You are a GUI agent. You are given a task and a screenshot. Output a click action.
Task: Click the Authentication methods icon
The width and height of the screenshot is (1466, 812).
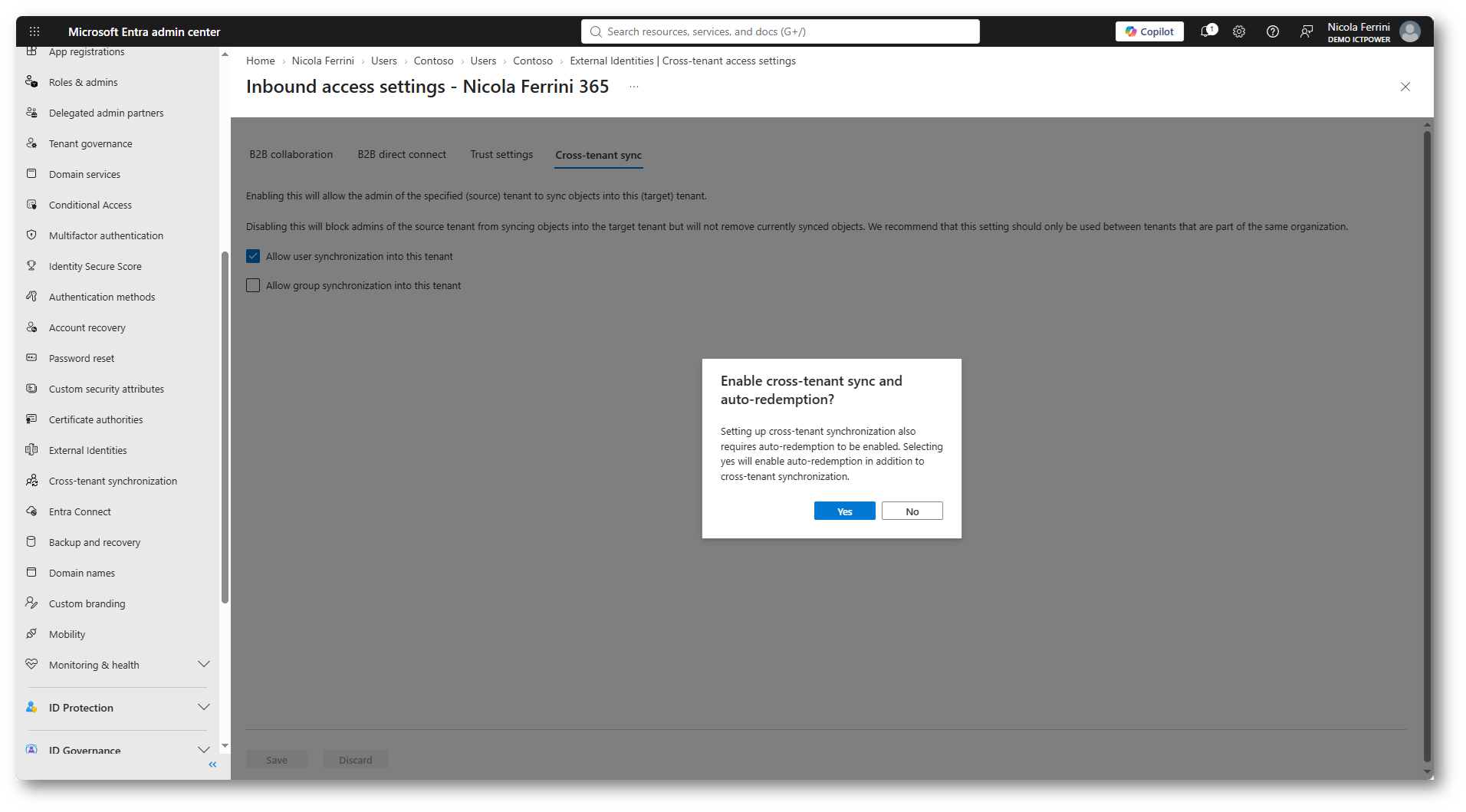click(x=31, y=297)
